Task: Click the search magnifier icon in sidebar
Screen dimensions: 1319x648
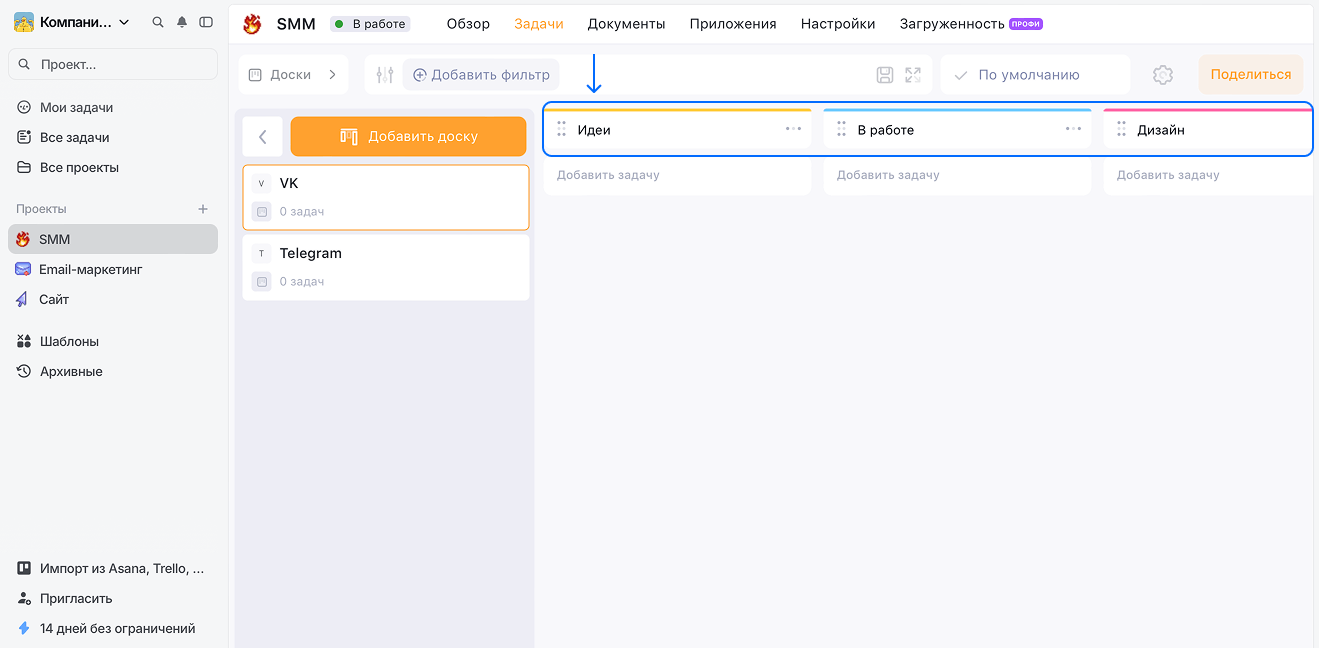Action: (158, 22)
